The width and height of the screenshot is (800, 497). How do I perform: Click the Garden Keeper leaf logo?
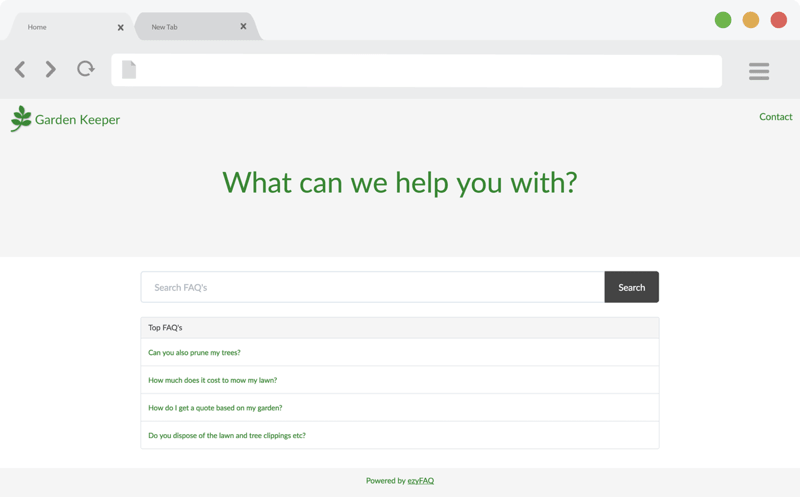coord(21,119)
